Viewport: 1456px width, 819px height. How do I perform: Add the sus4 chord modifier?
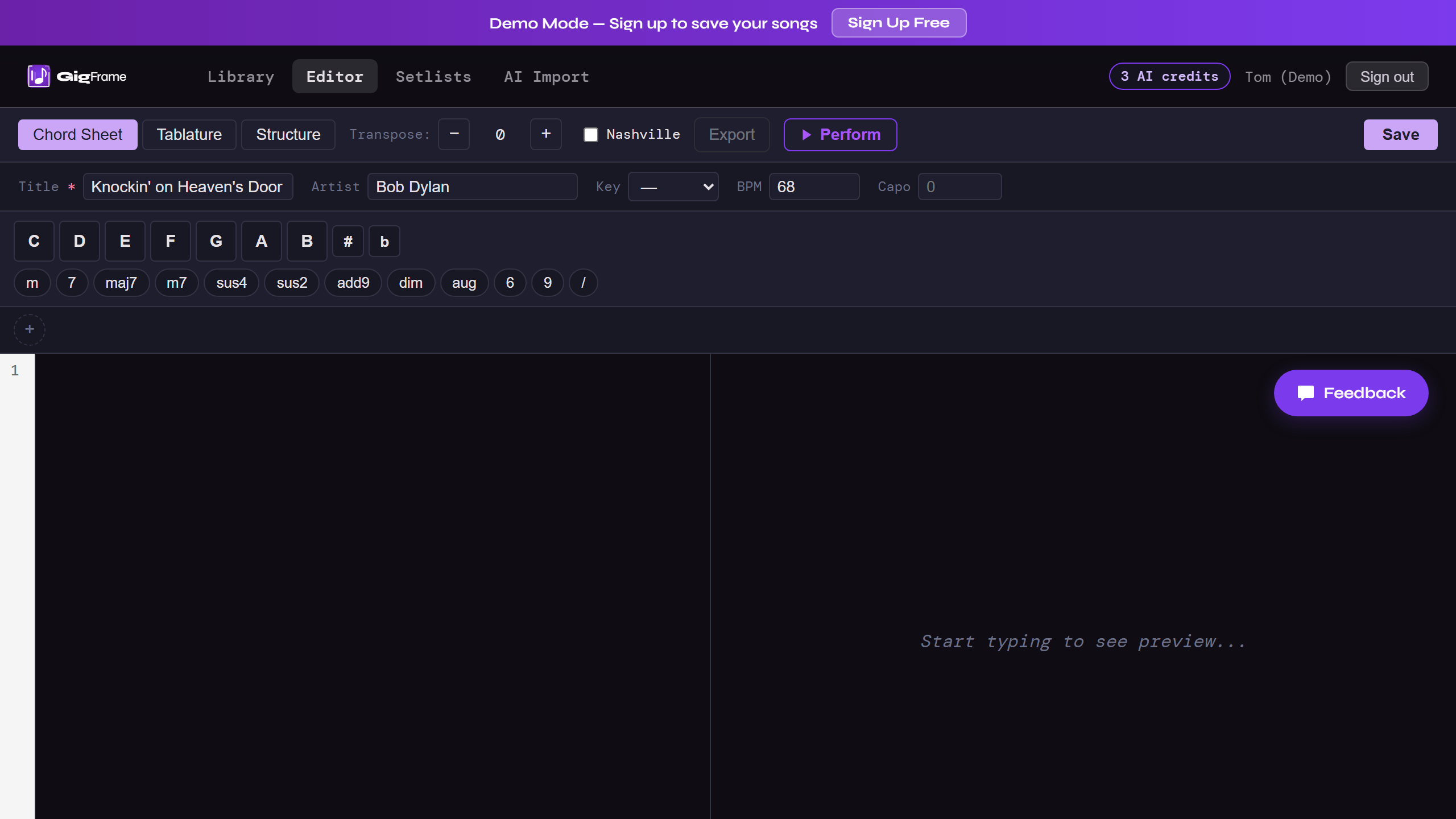[231, 283]
